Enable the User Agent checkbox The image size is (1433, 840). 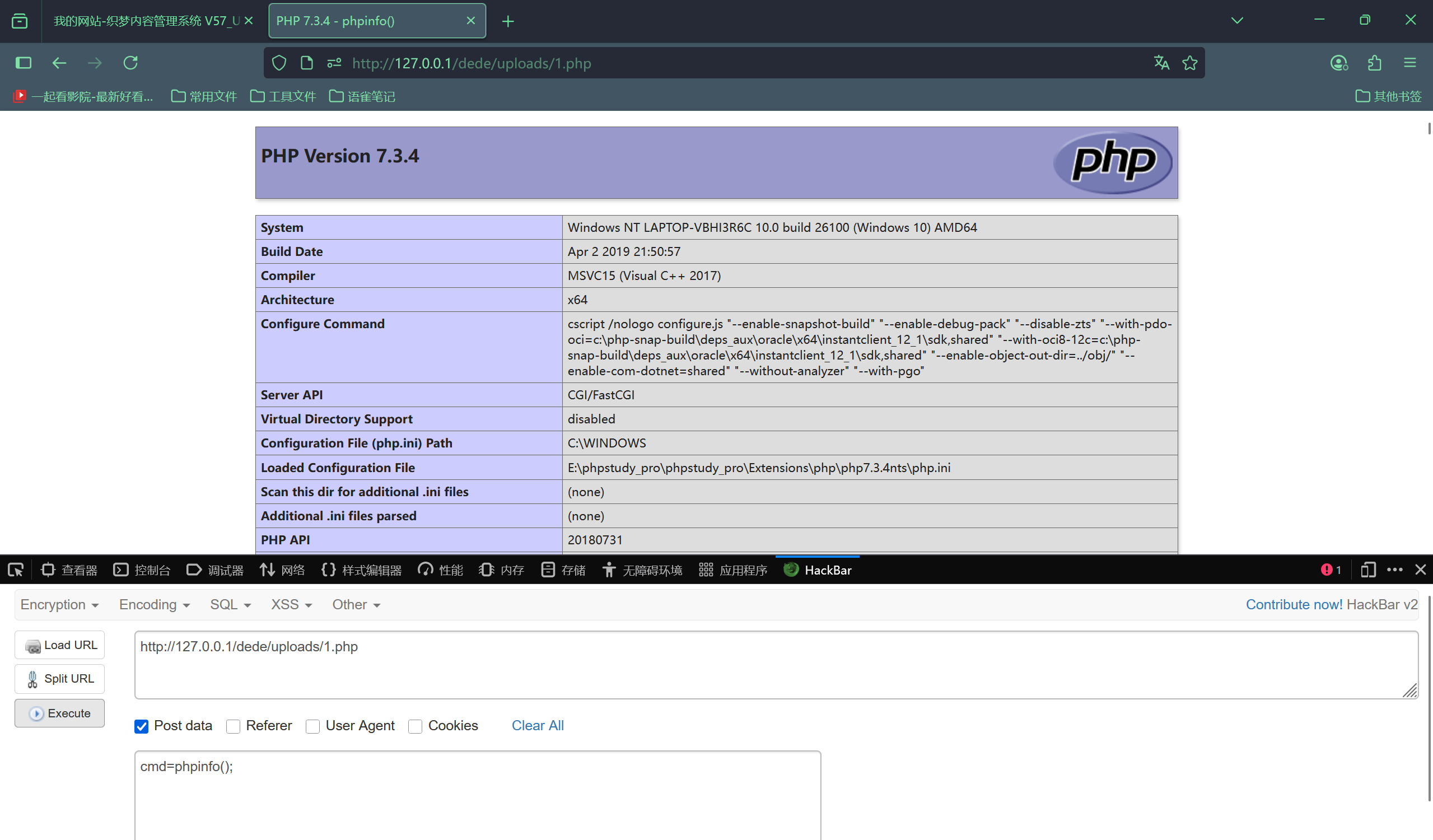click(313, 726)
